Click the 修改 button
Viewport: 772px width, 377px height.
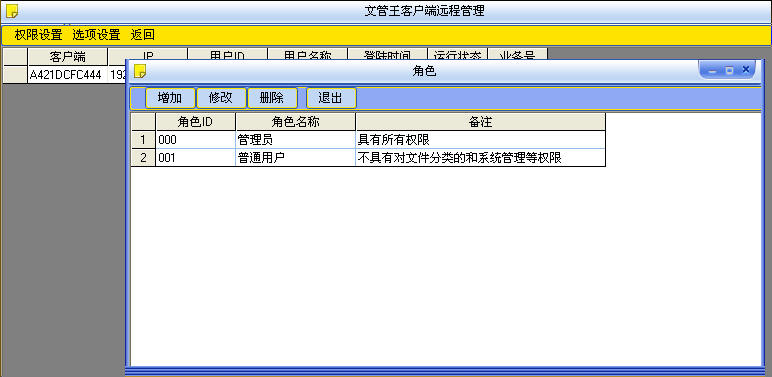(x=221, y=98)
